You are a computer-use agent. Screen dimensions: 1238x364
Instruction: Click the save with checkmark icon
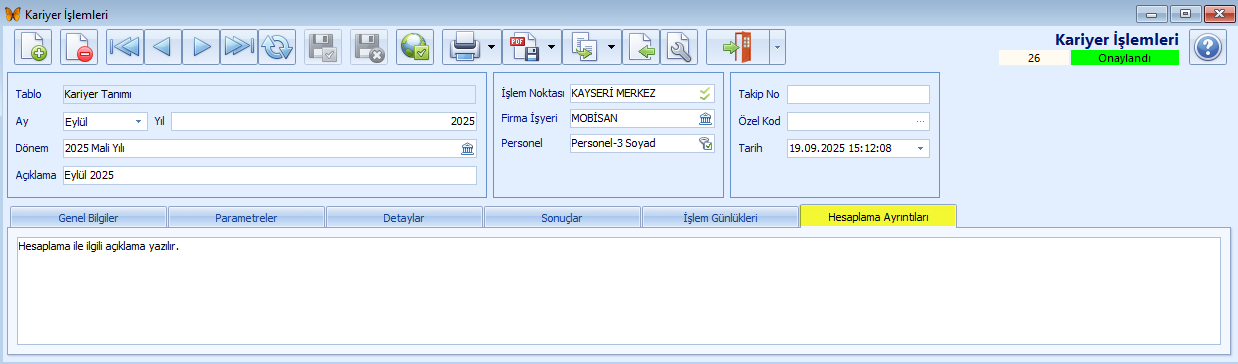pyautogui.click(x=323, y=47)
